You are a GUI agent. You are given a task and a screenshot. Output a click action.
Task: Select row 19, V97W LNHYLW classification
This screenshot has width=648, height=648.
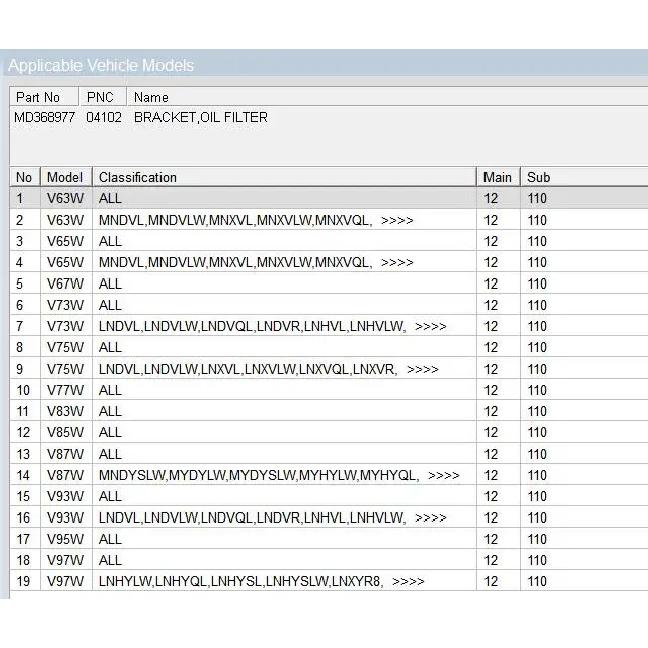(x=329, y=581)
